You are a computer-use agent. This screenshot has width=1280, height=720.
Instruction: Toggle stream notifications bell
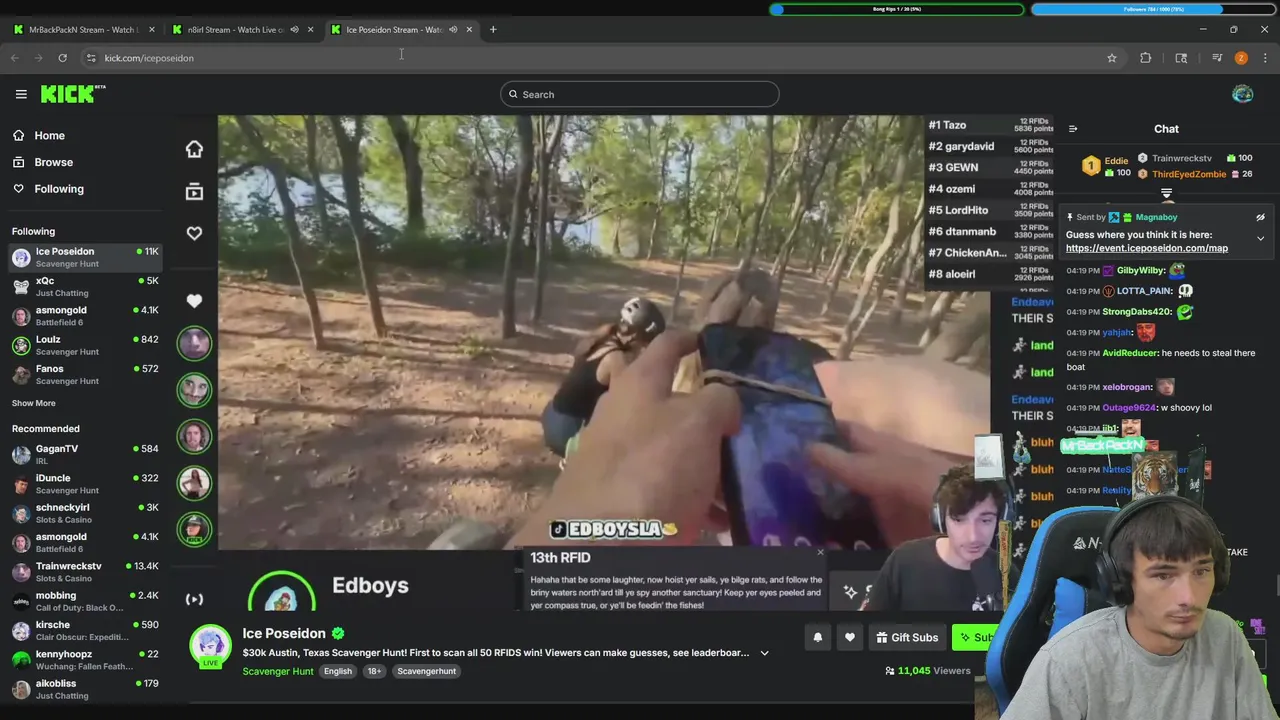click(817, 637)
